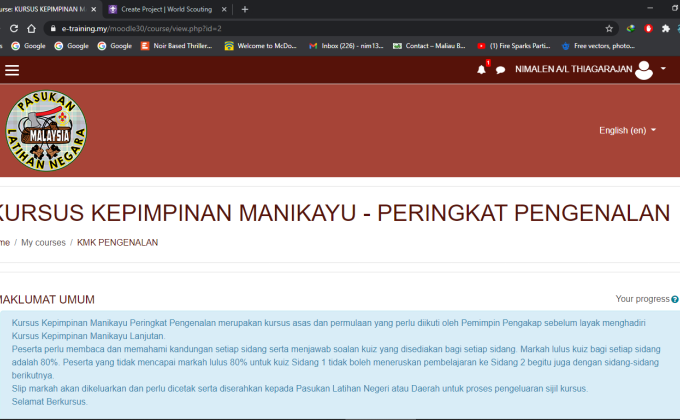
Task: Open the notifications bell icon
Action: tap(481, 69)
